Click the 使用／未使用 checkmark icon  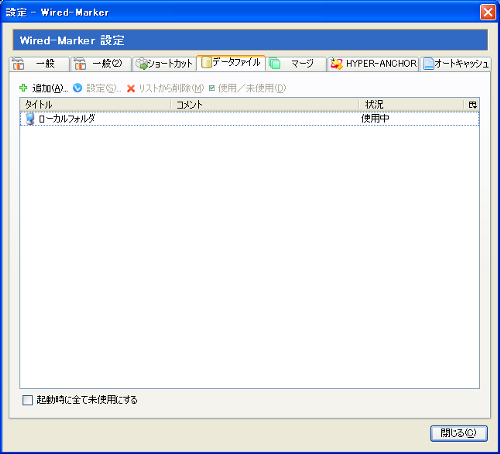click(x=212, y=88)
